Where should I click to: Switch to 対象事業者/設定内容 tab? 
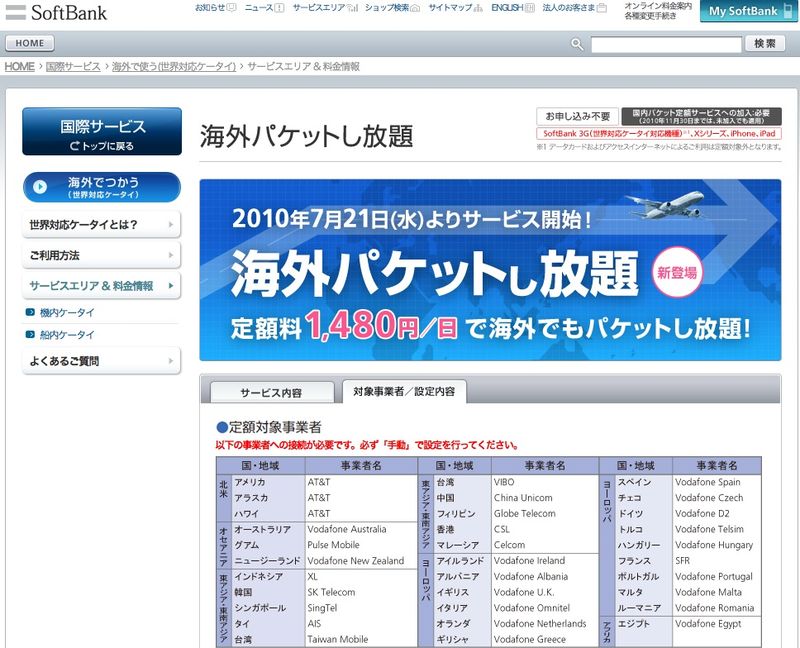coord(404,391)
